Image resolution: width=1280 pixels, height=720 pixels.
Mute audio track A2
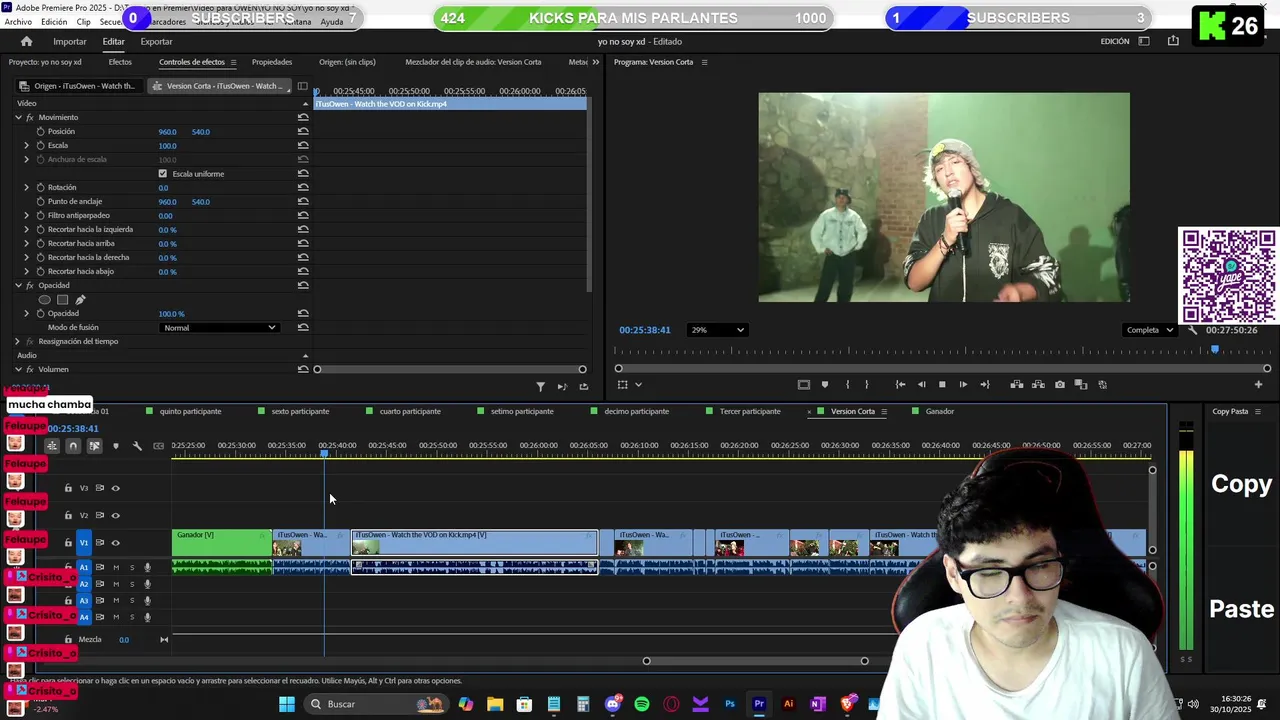[116, 584]
